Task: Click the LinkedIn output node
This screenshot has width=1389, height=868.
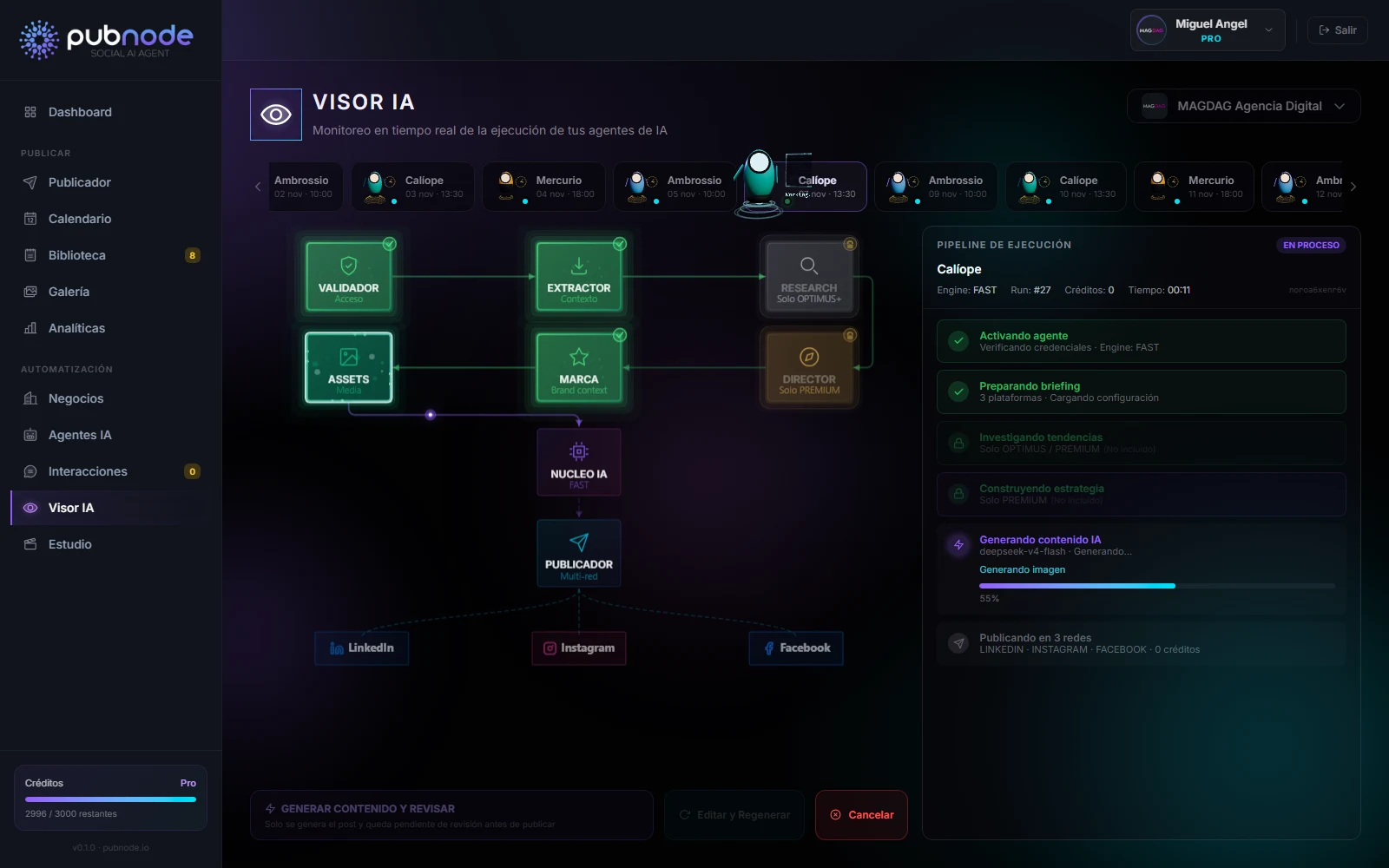Action: (361, 648)
